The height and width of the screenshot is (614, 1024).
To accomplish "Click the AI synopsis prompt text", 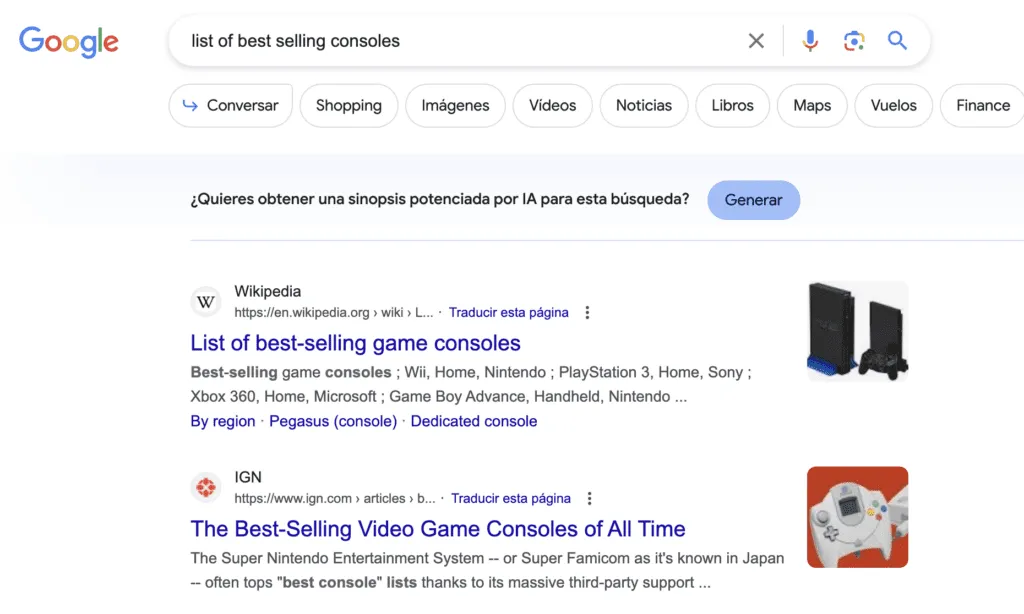I will (440, 199).
